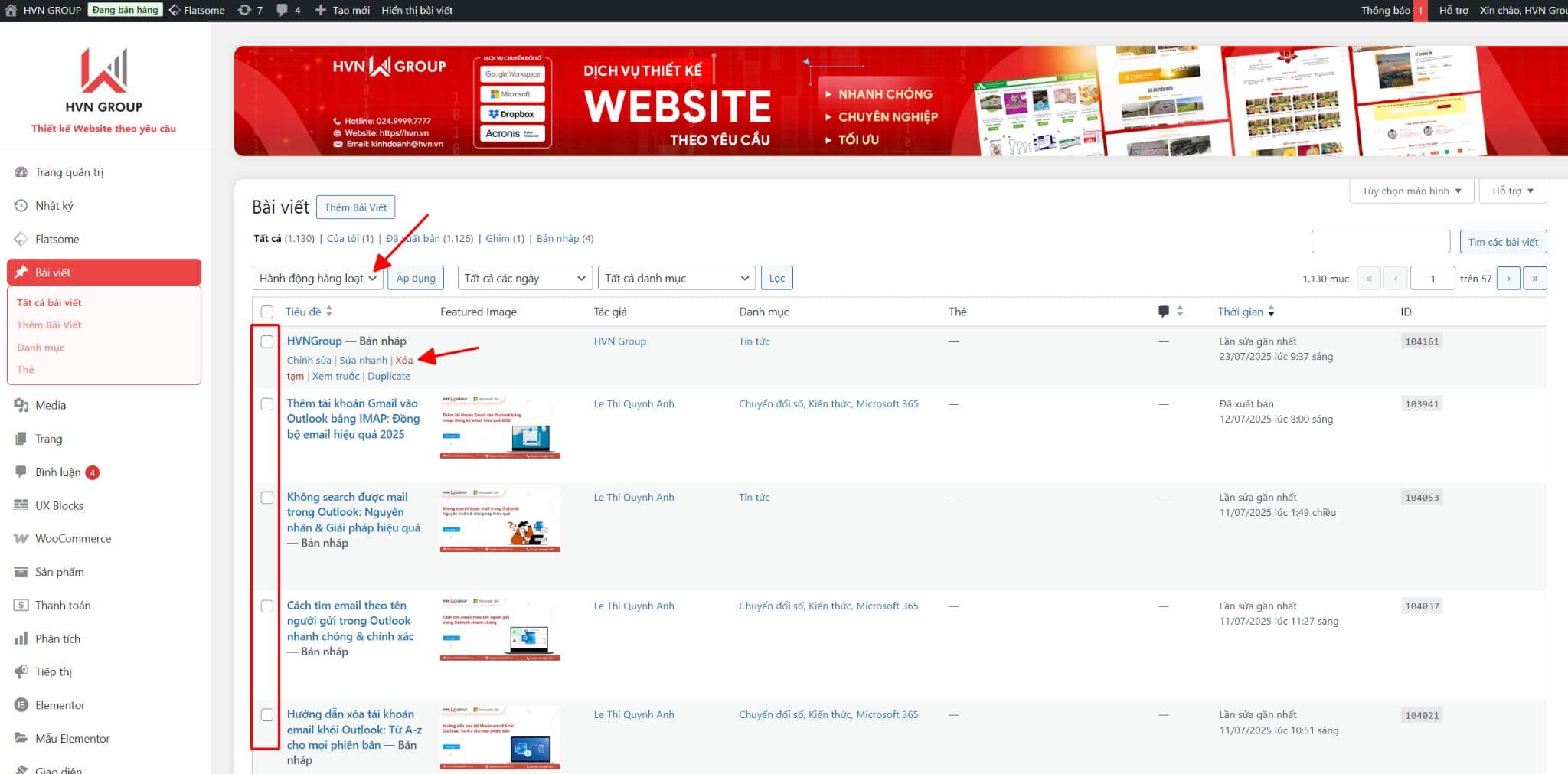This screenshot has width=1568, height=774.
Task: Go to next page of posts
Action: point(1508,278)
